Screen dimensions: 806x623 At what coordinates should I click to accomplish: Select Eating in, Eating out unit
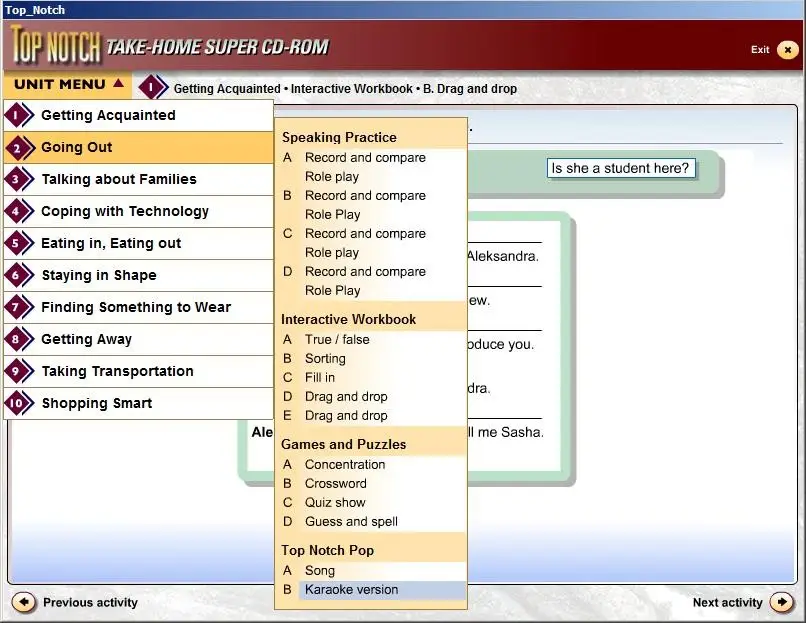[138, 243]
